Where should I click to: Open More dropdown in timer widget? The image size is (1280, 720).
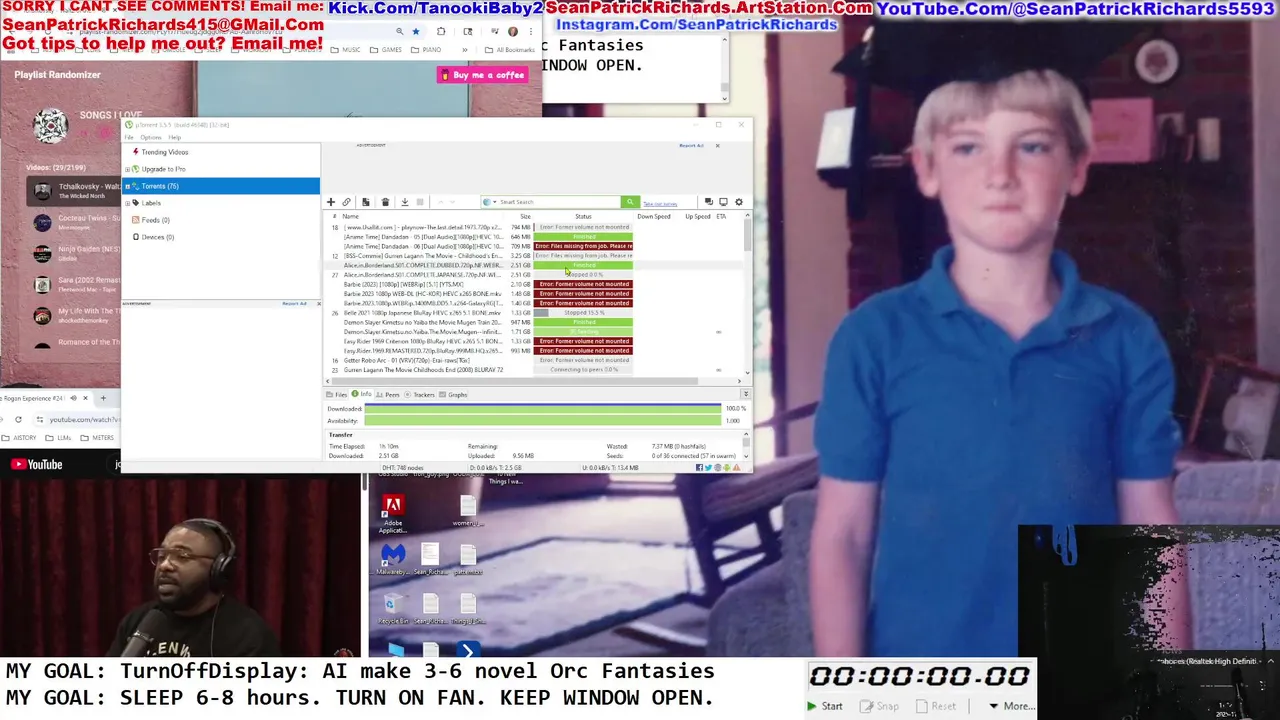pos(1011,706)
